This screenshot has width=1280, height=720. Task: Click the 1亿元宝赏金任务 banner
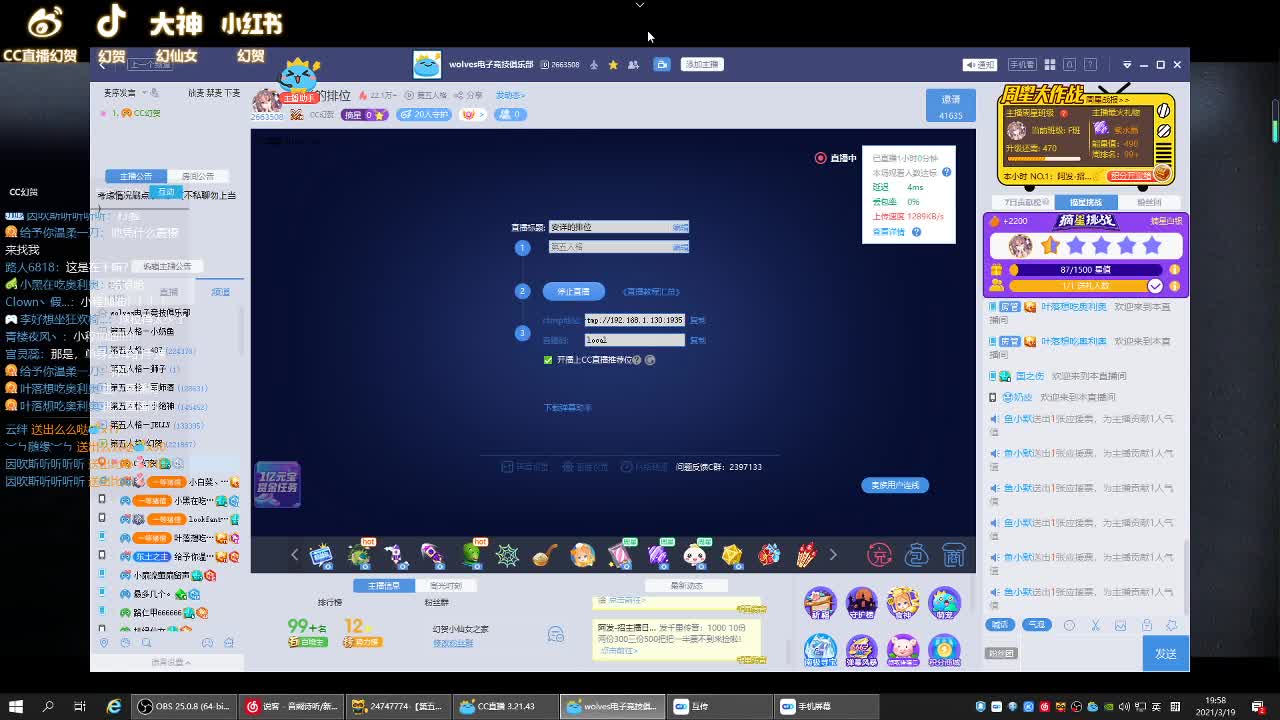pyautogui.click(x=277, y=485)
